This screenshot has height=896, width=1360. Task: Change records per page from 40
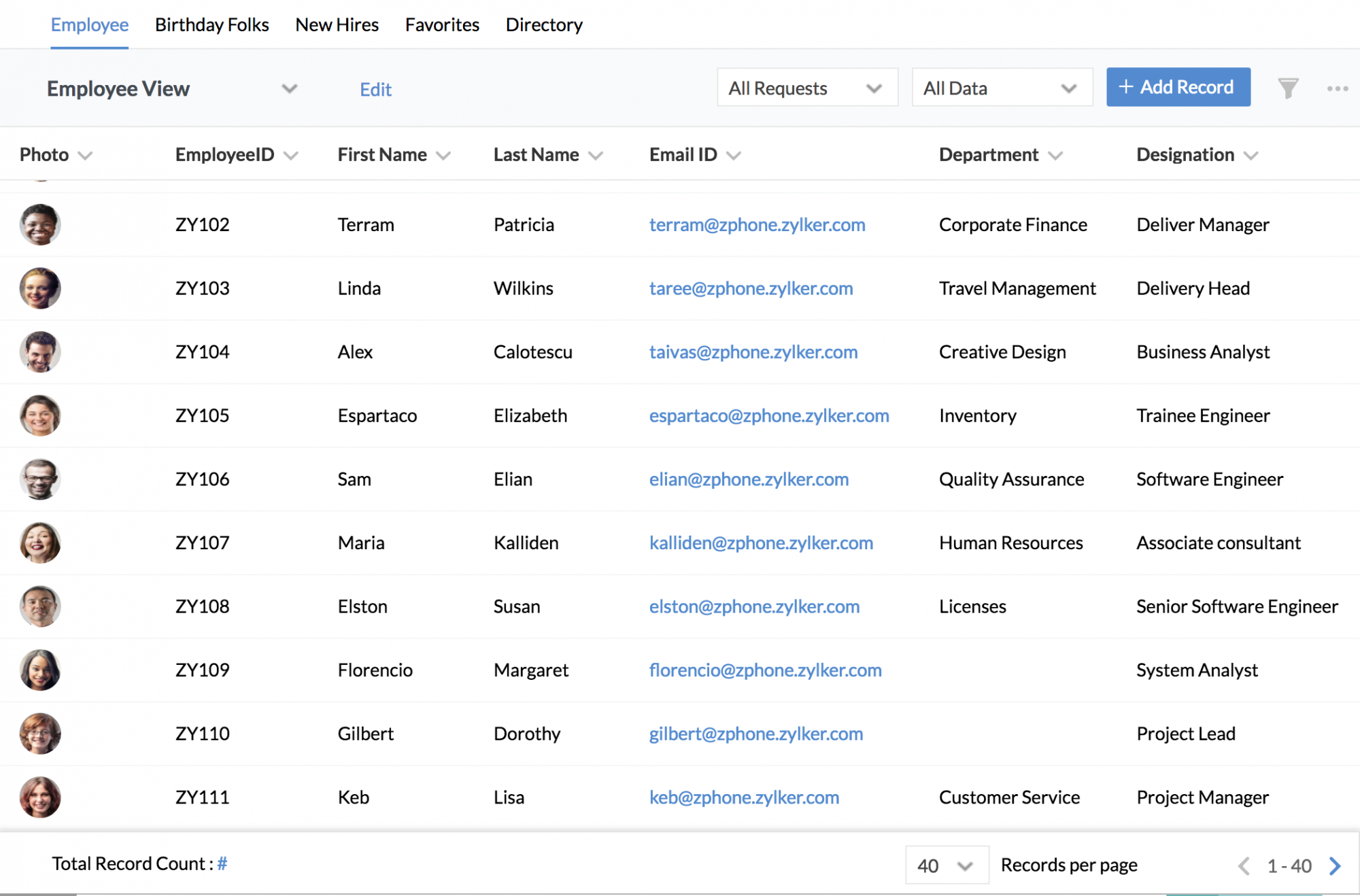(x=946, y=865)
